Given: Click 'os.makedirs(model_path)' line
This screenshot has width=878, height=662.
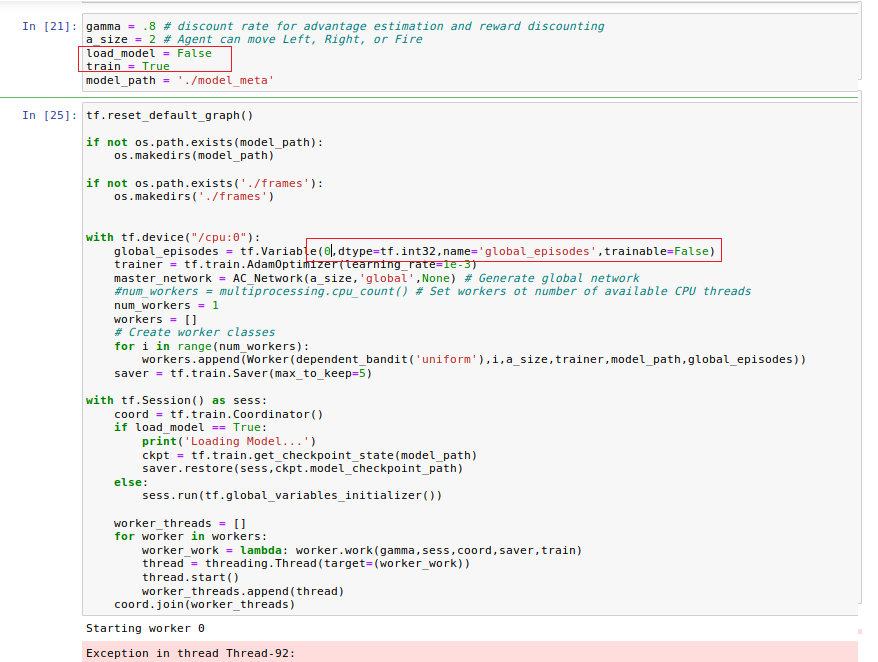Looking at the screenshot, I should click(x=194, y=156).
